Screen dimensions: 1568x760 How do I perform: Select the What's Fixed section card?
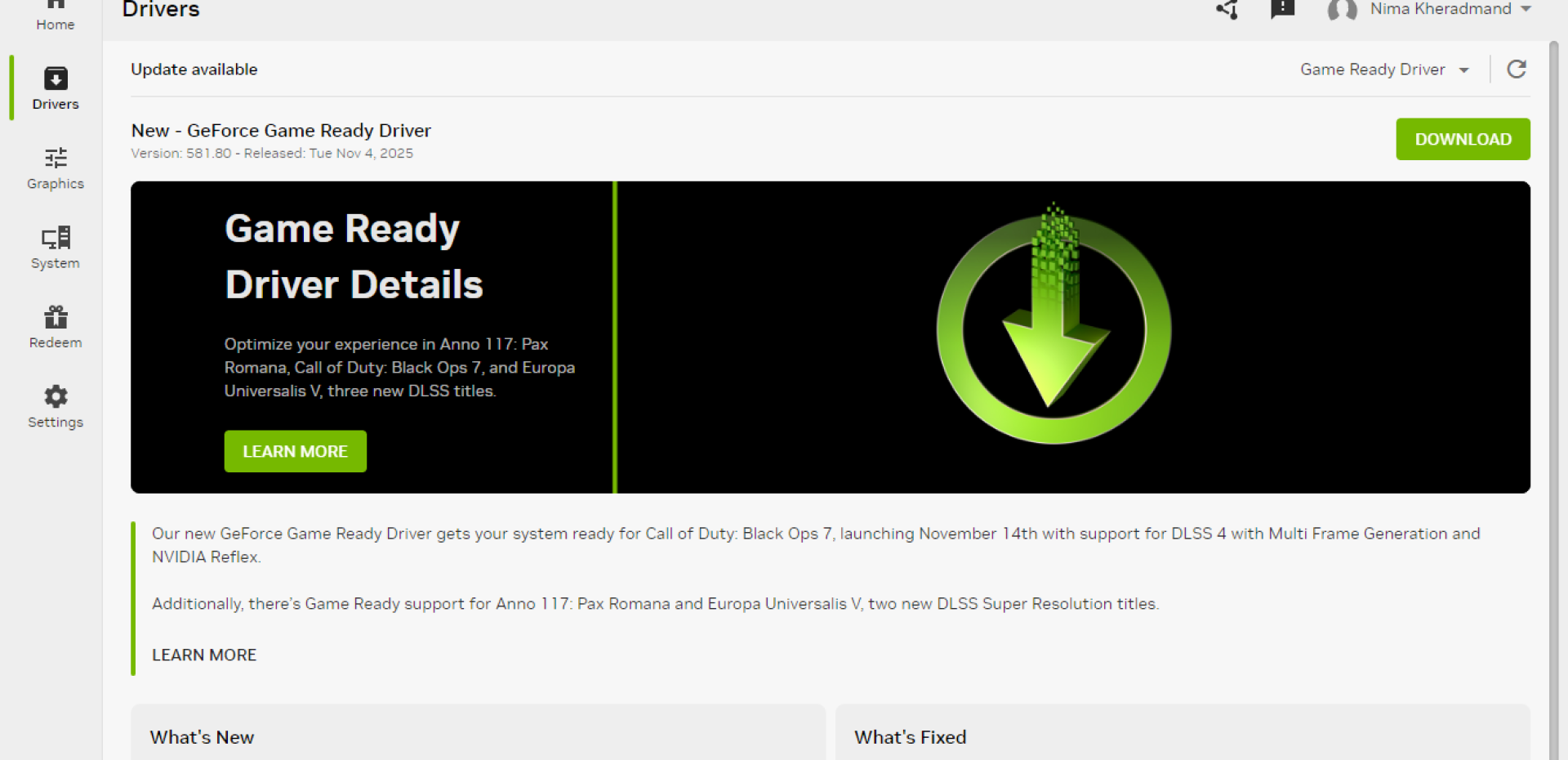click(x=1182, y=735)
